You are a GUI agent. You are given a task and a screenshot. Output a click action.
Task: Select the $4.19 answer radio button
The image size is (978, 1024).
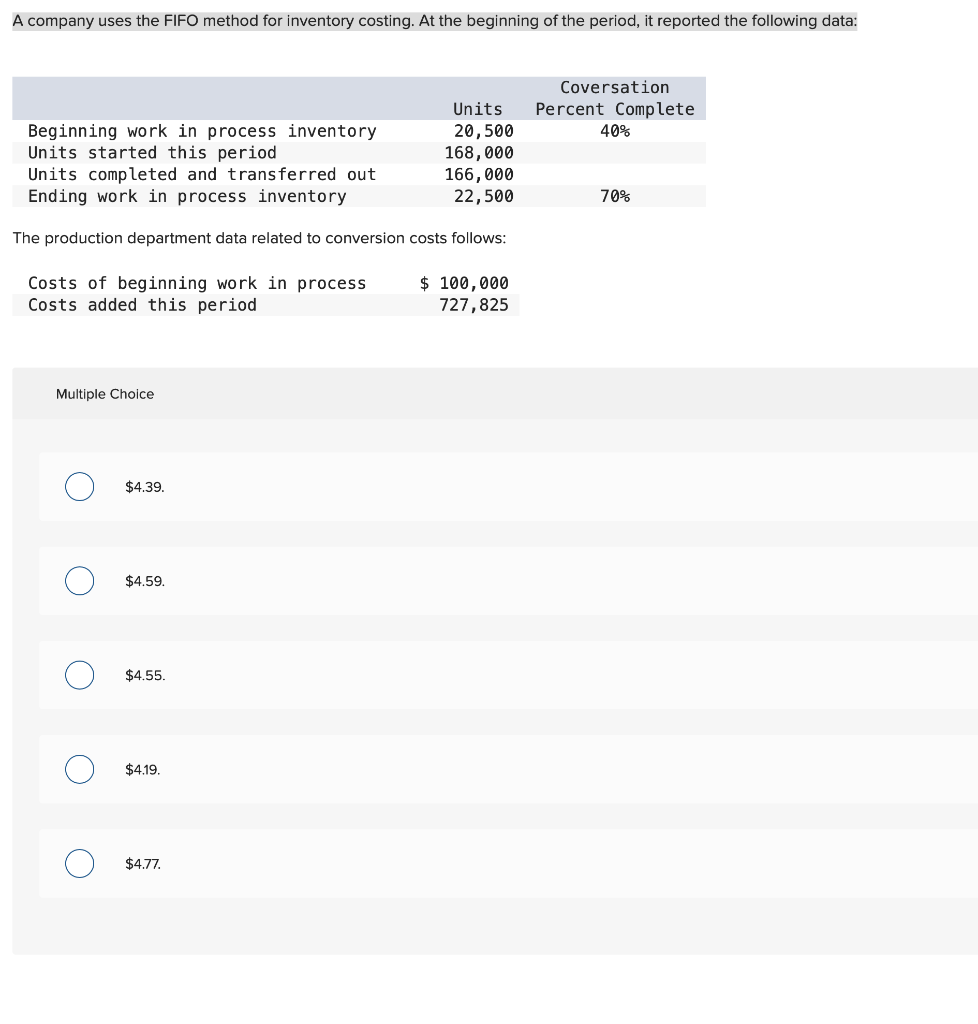tap(79, 769)
